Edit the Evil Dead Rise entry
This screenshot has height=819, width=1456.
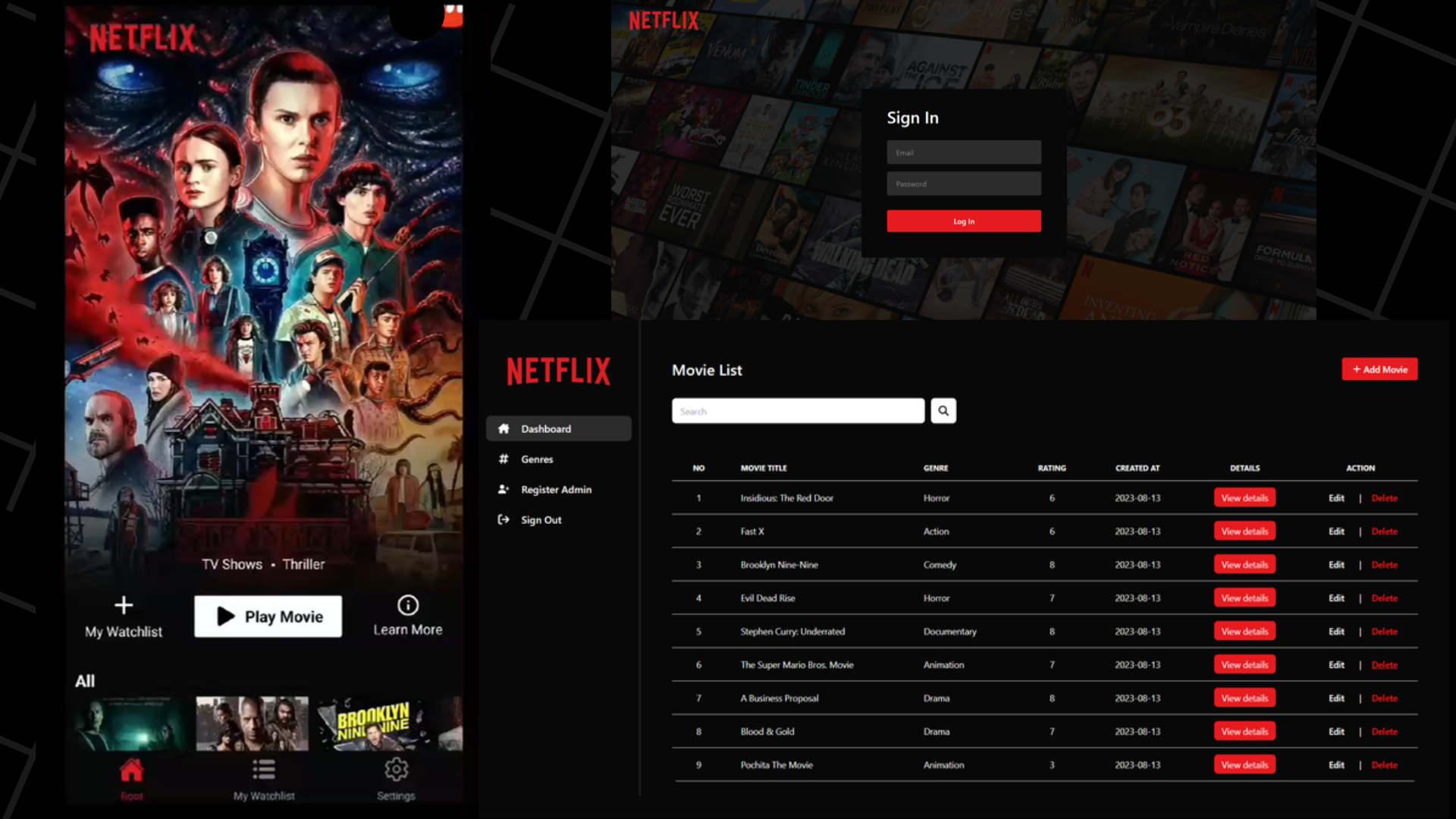pyautogui.click(x=1336, y=598)
